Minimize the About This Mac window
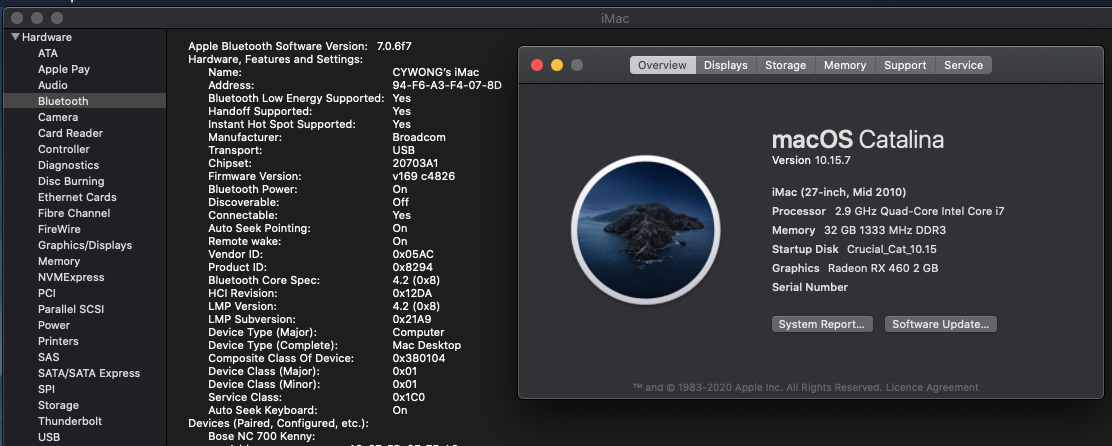Screen dimensions: 1112x446 [x=557, y=65]
